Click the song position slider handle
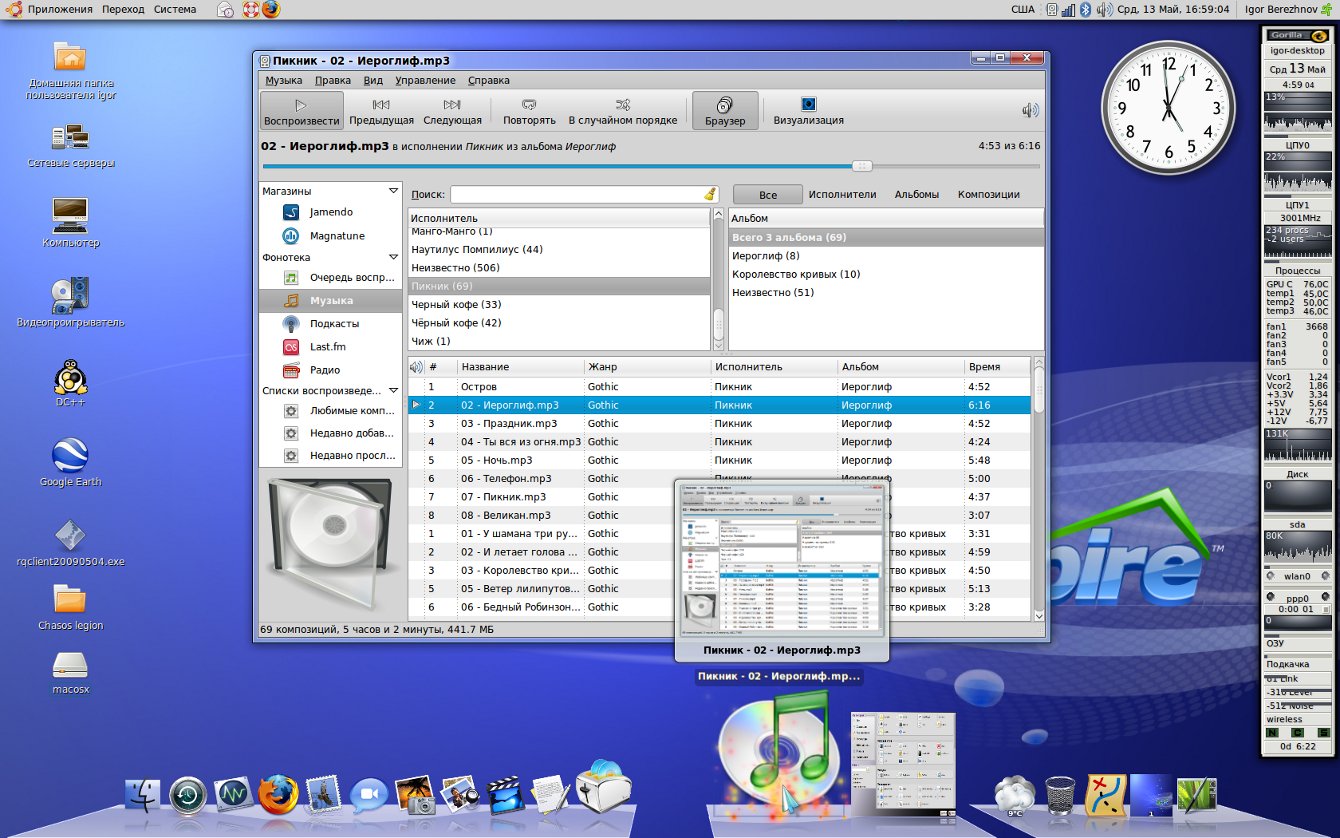This screenshot has height=838, width=1340. [862, 166]
